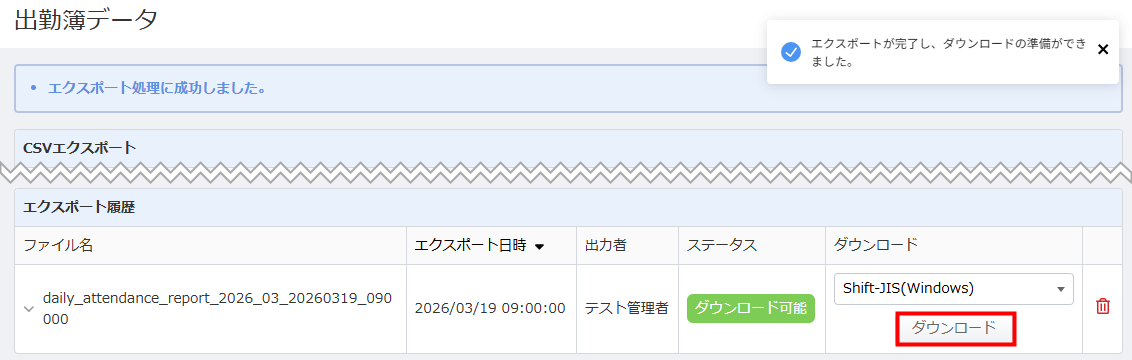Open the Shift-JIS(Windows) encoding dropdown
The height and width of the screenshot is (360, 1132).
tap(954, 289)
